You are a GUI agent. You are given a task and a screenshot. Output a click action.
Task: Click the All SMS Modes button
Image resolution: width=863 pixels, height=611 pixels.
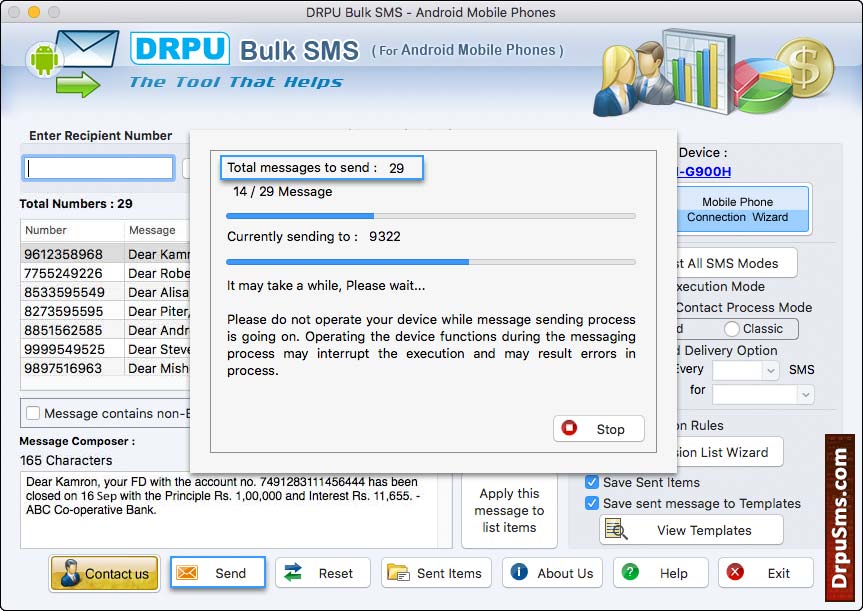736,263
